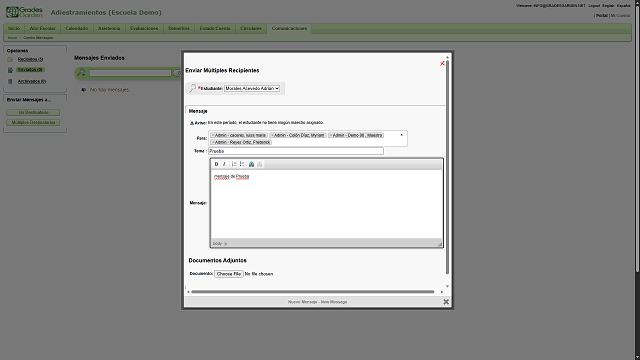Click the insert link editor icon
The width and height of the screenshot is (640, 360).
[x=251, y=164]
